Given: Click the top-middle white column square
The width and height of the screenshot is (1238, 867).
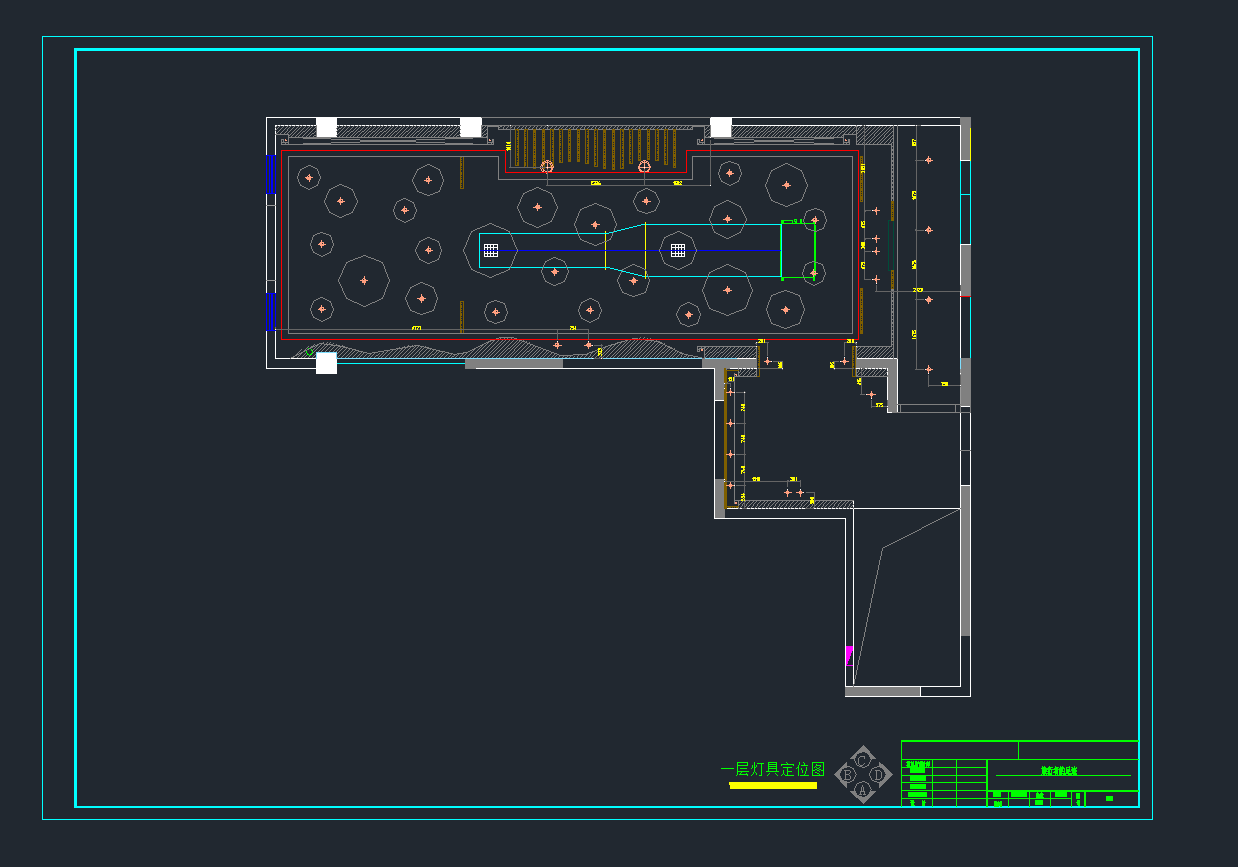Looking at the screenshot, I should [470, 127].
